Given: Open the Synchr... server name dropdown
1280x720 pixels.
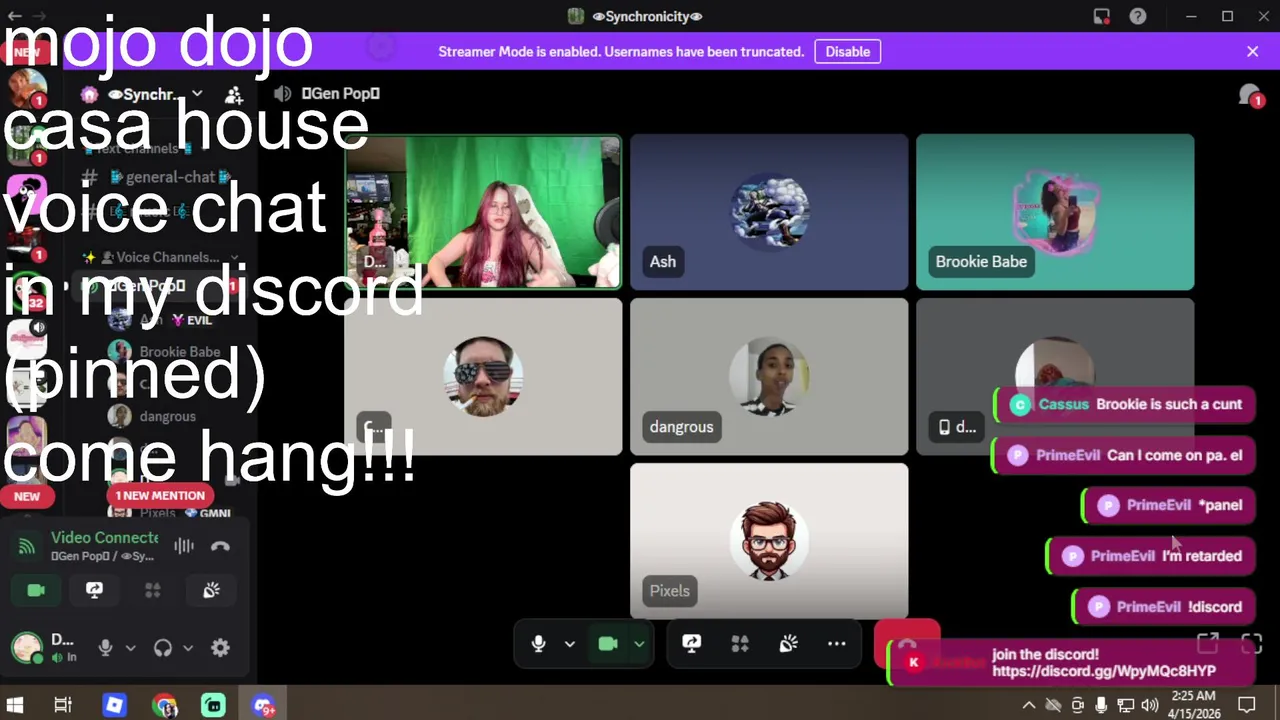Looking at the screenshot, I should pyautogui.click(x=154, y=94).
